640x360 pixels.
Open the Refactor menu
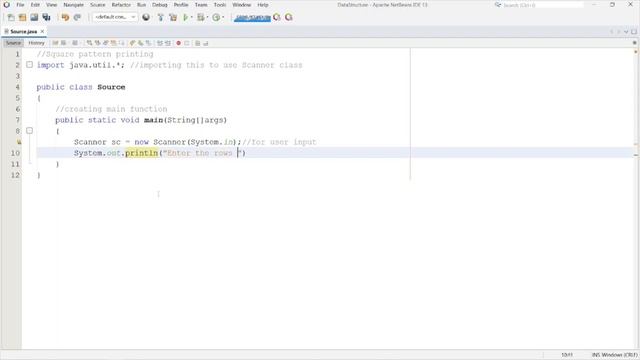121,5
